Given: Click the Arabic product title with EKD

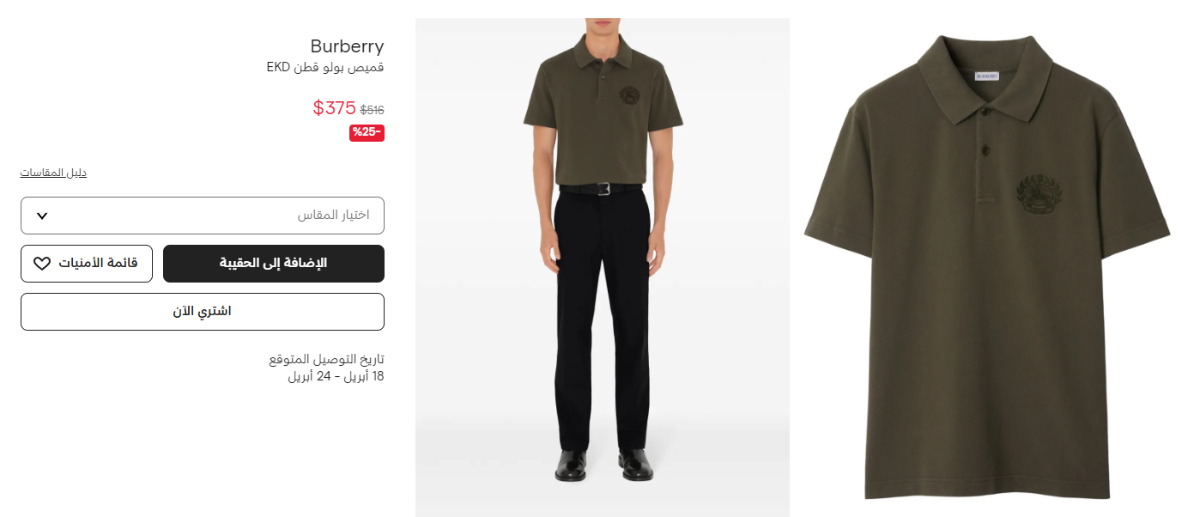Looking at the screenshot, I should pyautogui.click(x=325, y=68).
